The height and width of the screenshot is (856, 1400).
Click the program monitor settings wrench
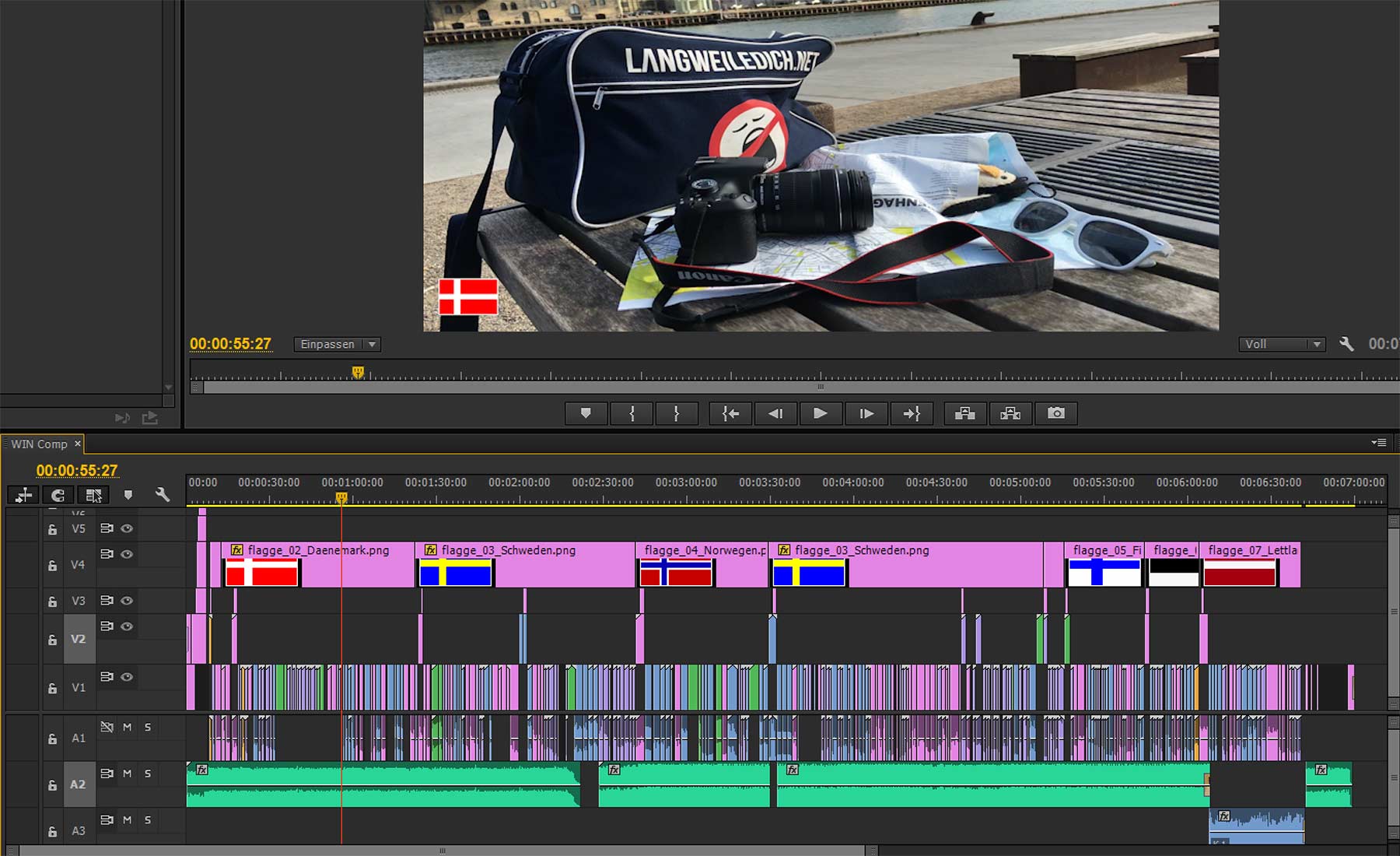(1346, 344)
